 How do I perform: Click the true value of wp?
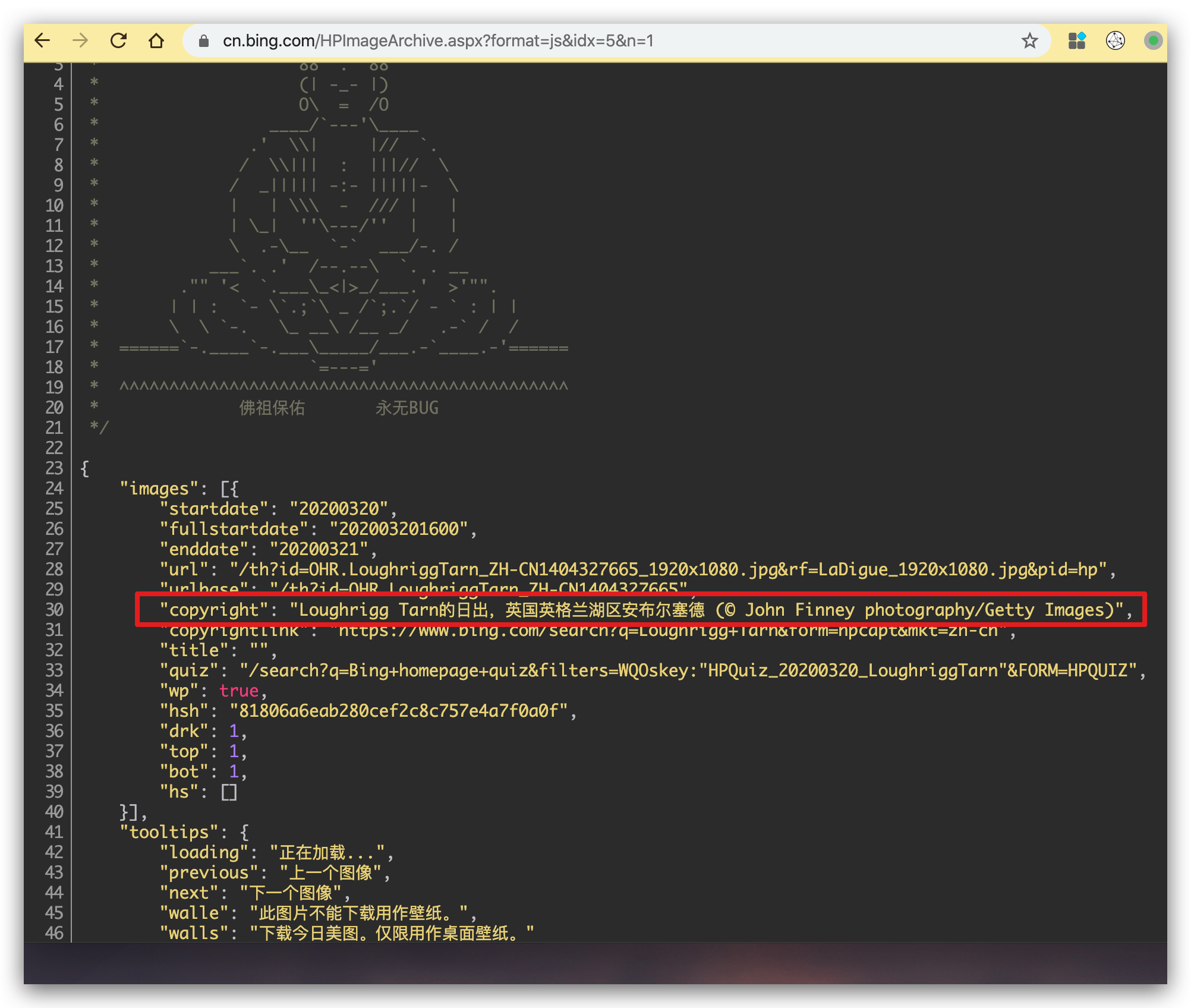239,691
